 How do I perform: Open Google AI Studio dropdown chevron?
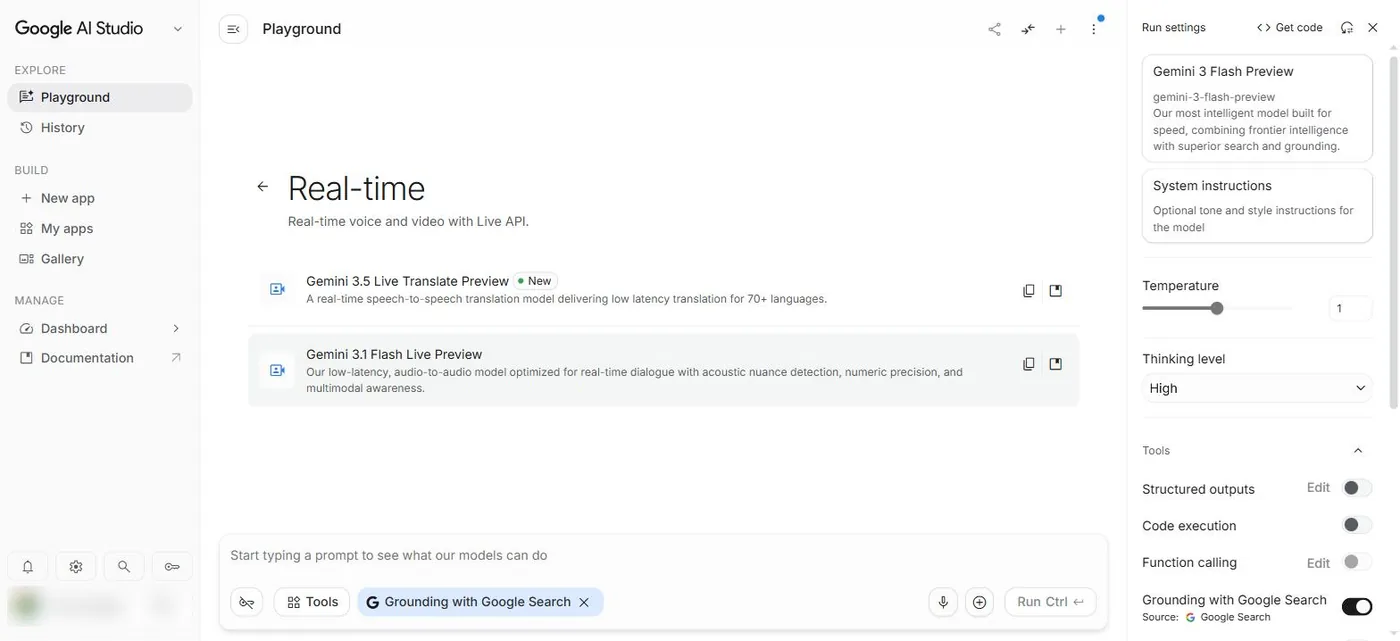(x=178, y=29)
